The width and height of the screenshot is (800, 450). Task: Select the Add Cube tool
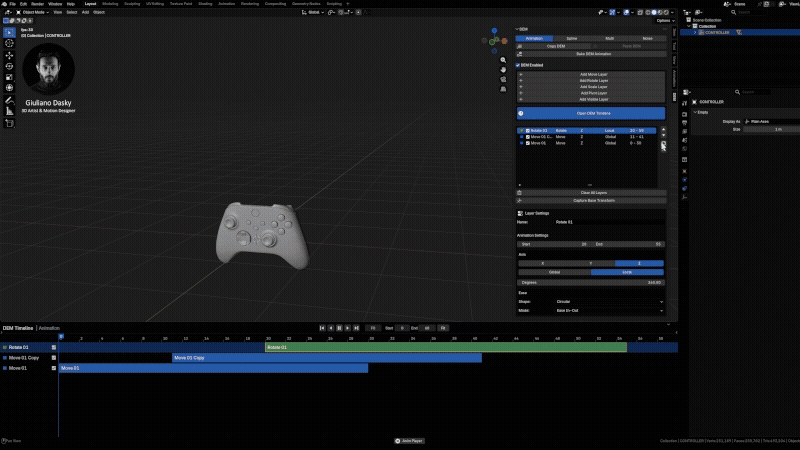click(9, 123)
